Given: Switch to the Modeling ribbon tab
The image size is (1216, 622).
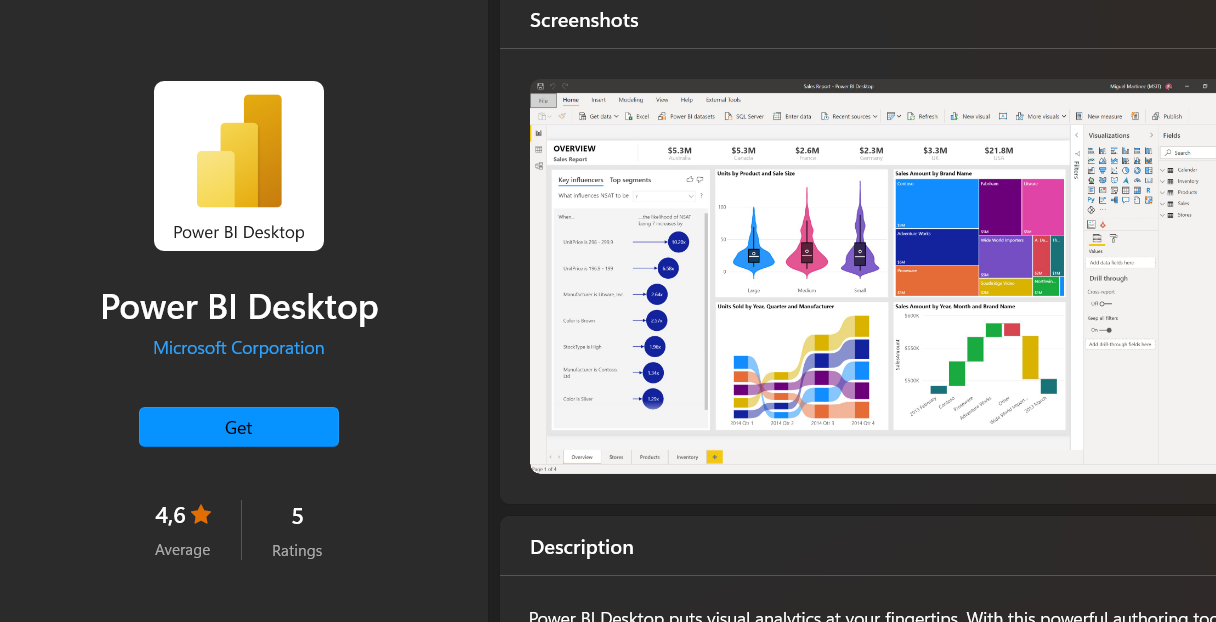Looking at the screenshot, I should click(x=630, y=100).
